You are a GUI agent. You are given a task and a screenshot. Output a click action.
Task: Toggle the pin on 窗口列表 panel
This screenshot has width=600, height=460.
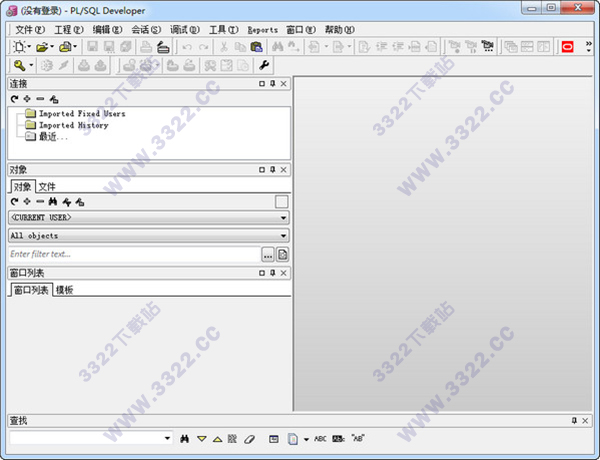[272, 273]
